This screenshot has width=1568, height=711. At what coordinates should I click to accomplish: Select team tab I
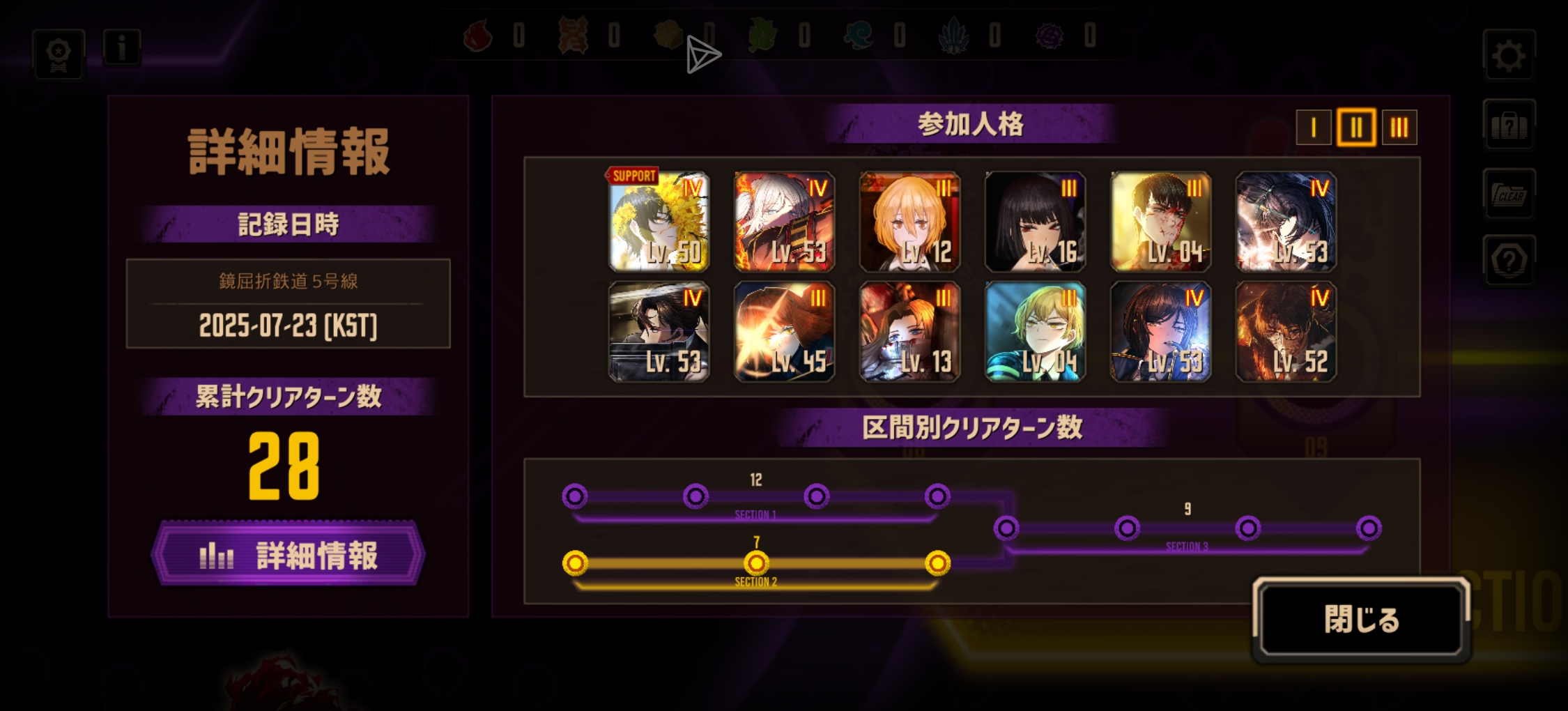point(1314,128)
